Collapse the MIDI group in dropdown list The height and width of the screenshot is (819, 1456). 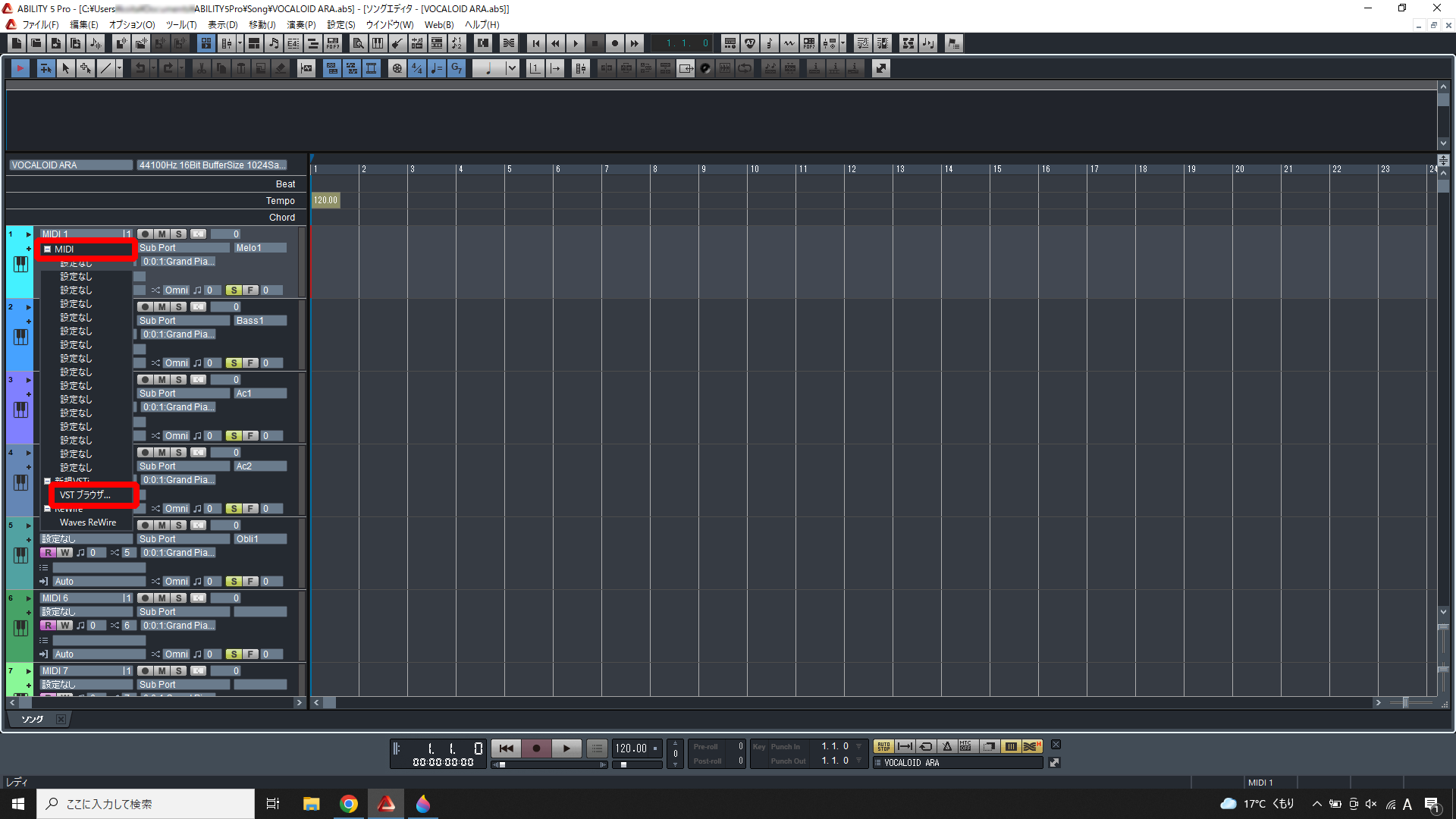coord(47,249)
